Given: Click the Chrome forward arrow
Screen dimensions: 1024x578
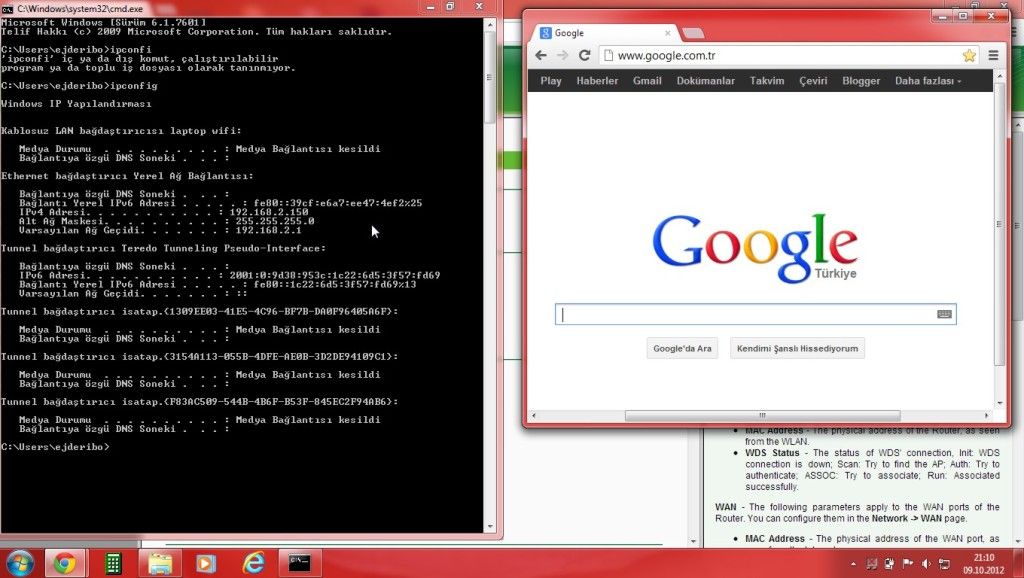Looking at the screenshot, I should tap(562, 56).
